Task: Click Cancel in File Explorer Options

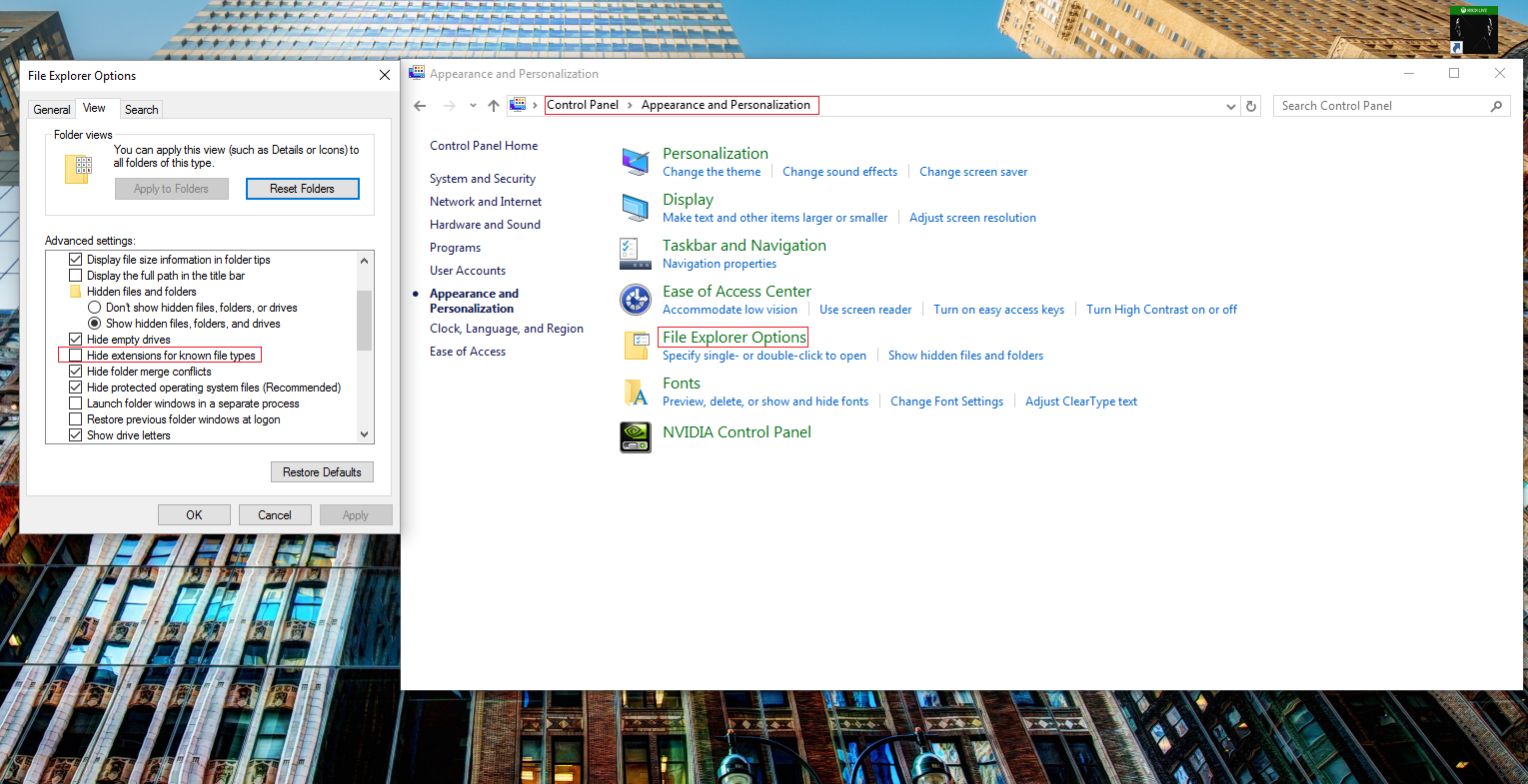Action: point(275,515)
